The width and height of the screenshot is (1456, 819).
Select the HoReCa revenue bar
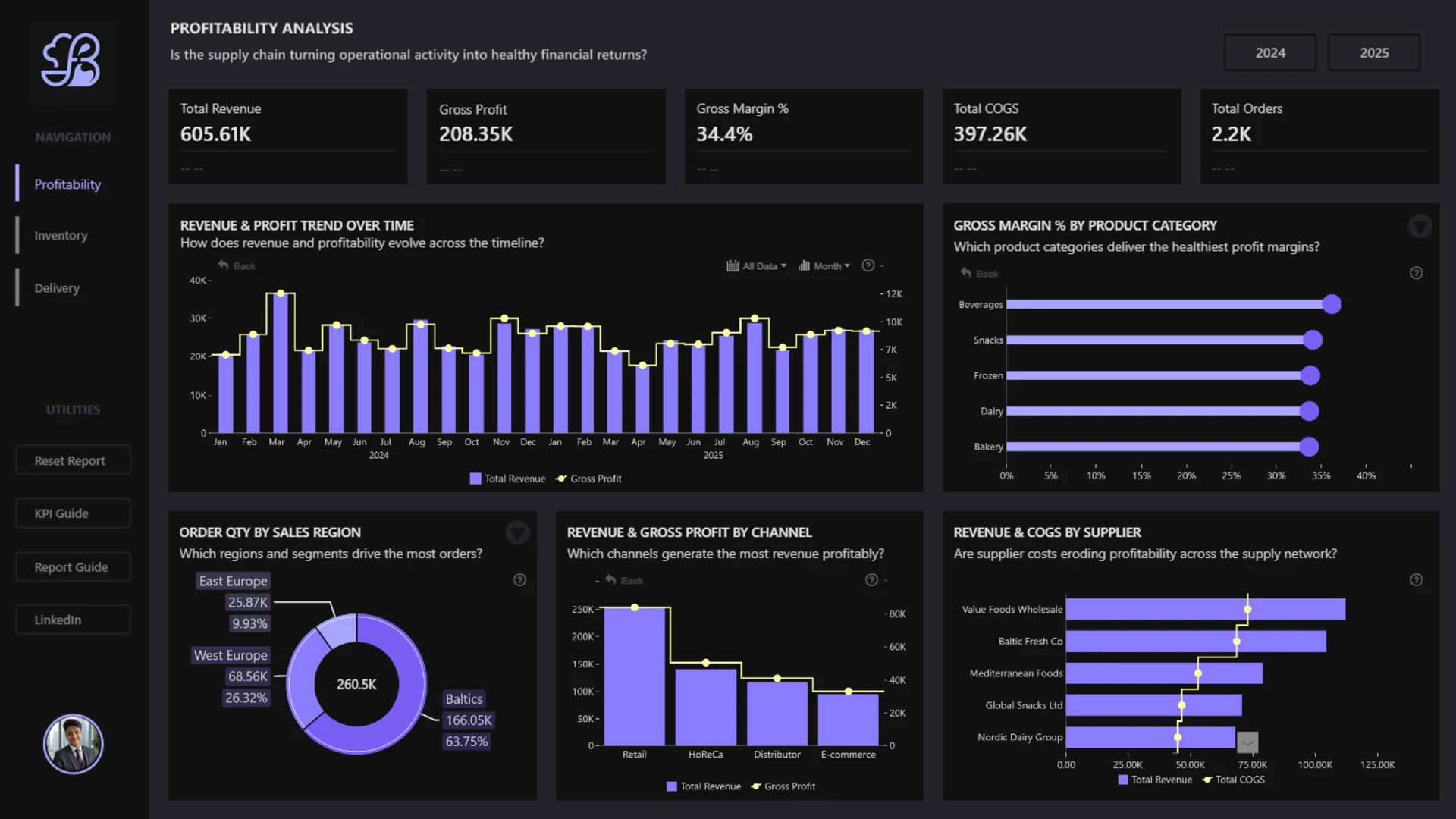pyautogui.click(x=705, y=708)
